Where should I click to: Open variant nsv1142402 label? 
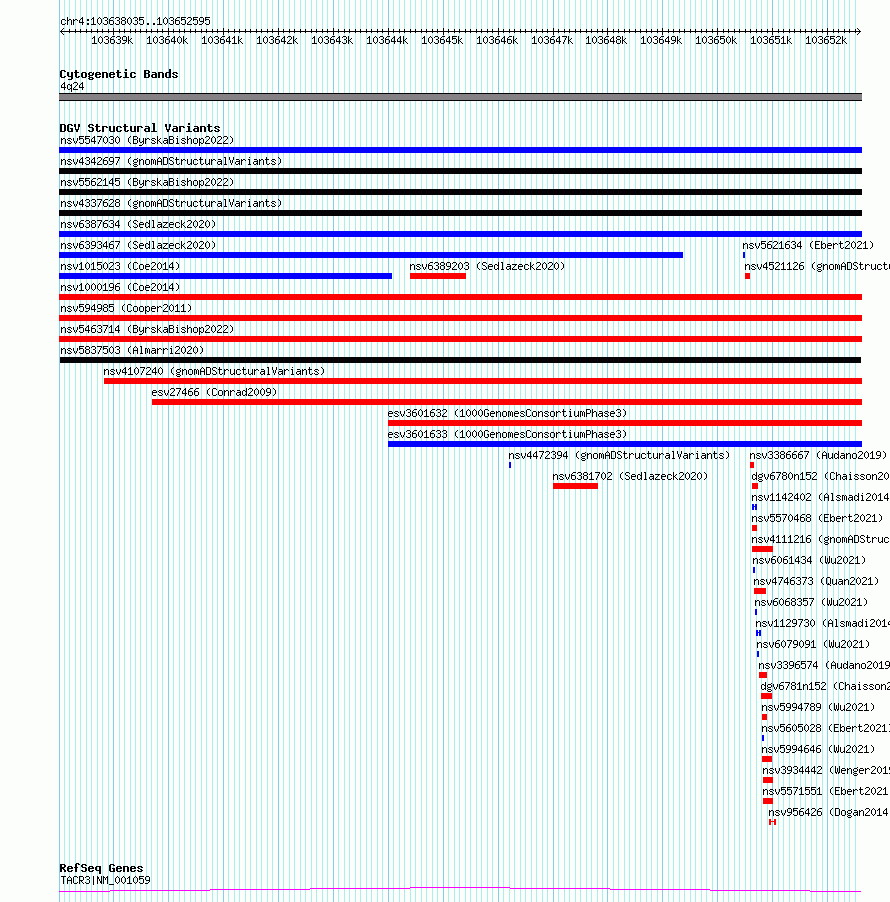[x=820, y=497]
